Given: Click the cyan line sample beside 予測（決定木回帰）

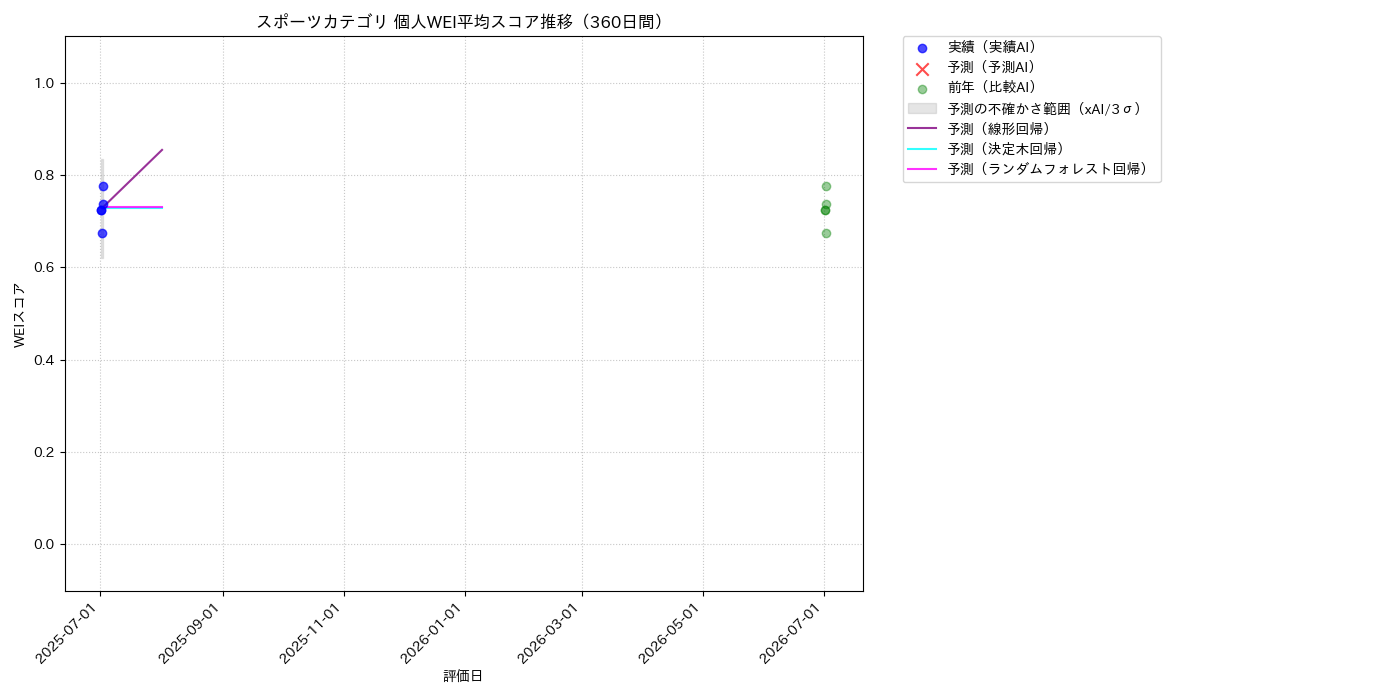Looking at the screenshot, I should click(x=922, y=149).
